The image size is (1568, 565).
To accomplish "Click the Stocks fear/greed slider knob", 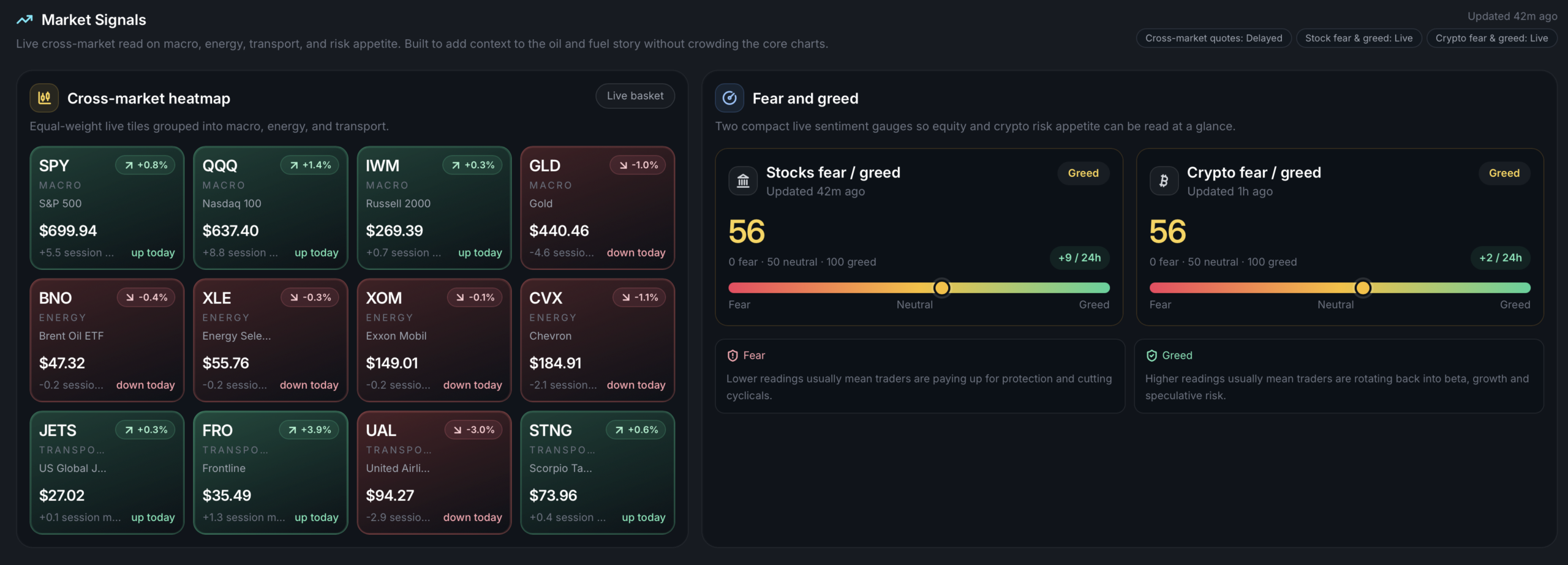I will point(942,288).
